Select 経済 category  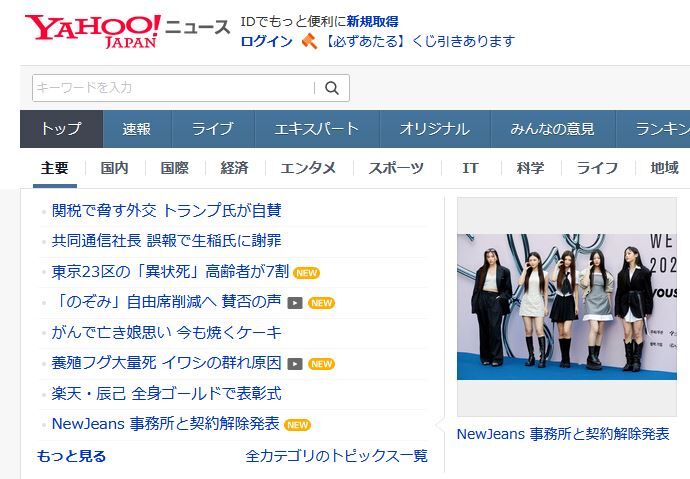[235, 168]
